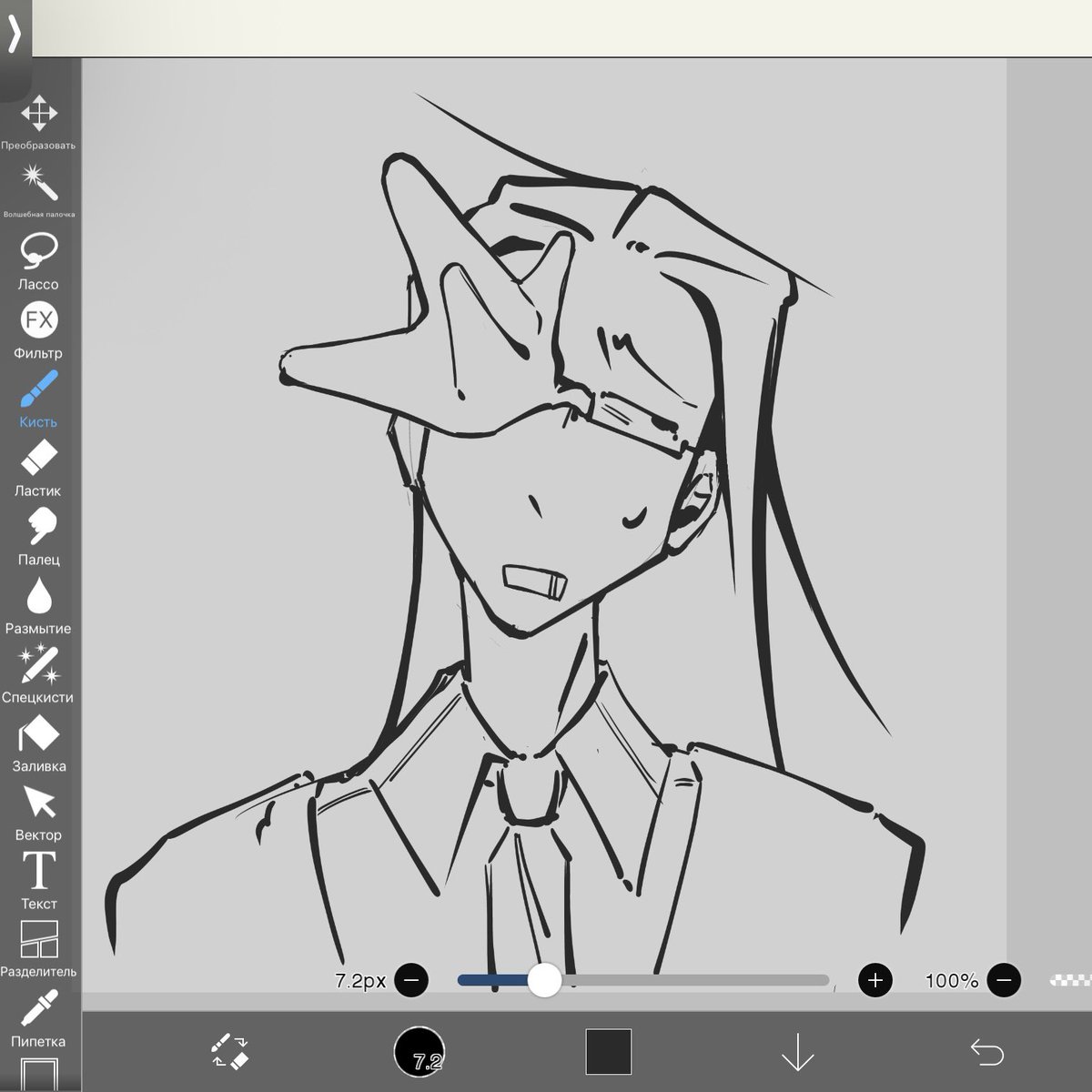The height and width of the screenshot is (1092, 1092).
Task: Open brush settings via the 7.2 circle
Action: click(x=420, y=1051)
